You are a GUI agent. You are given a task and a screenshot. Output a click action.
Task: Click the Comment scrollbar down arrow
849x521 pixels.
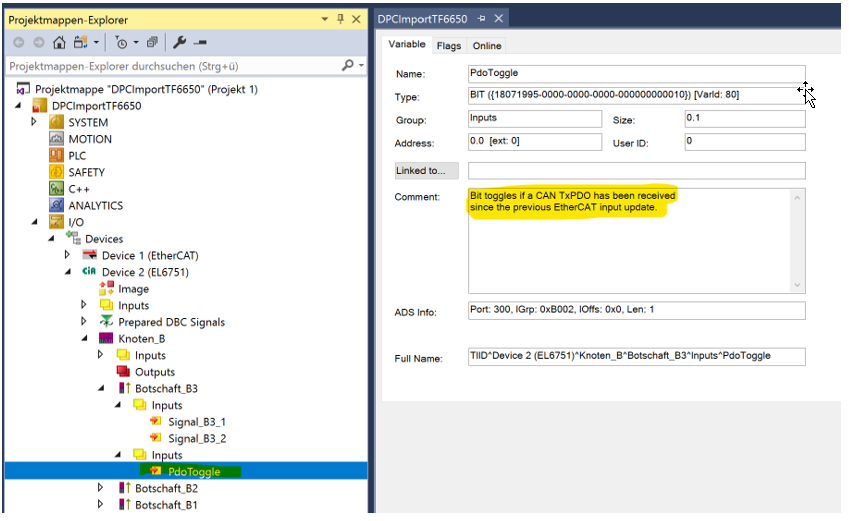pyautogui.click(x=797, y=285)
